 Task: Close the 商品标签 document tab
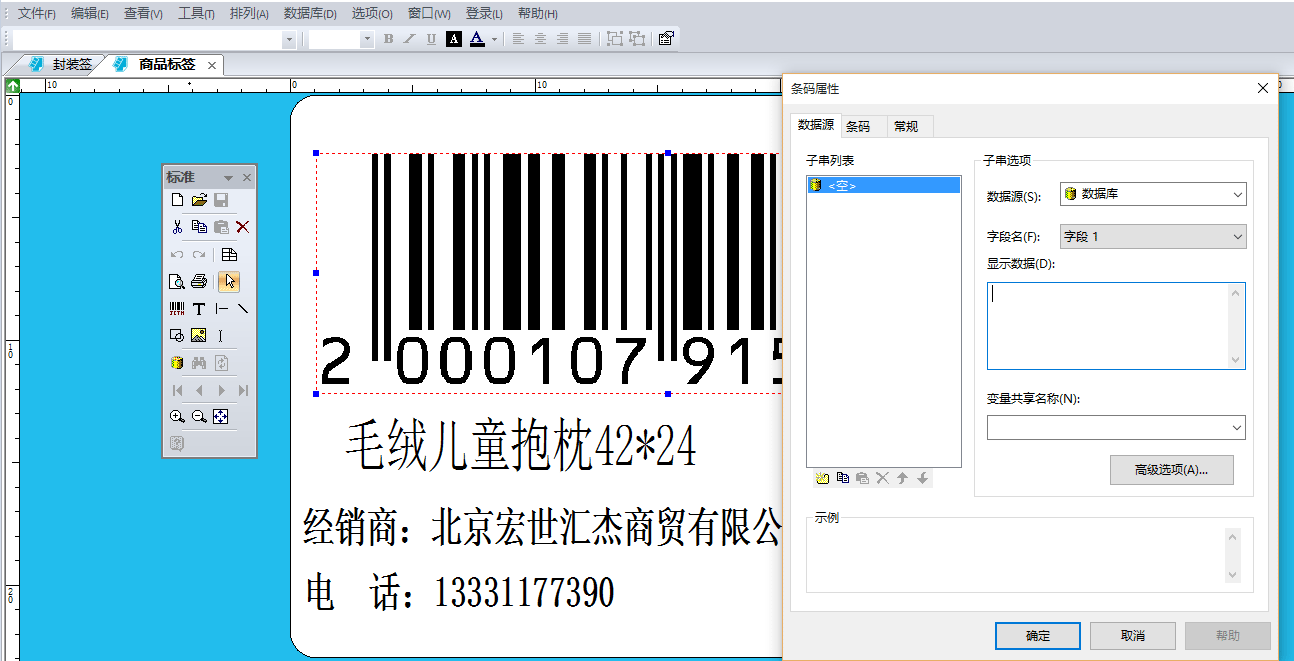pos(211,65)
